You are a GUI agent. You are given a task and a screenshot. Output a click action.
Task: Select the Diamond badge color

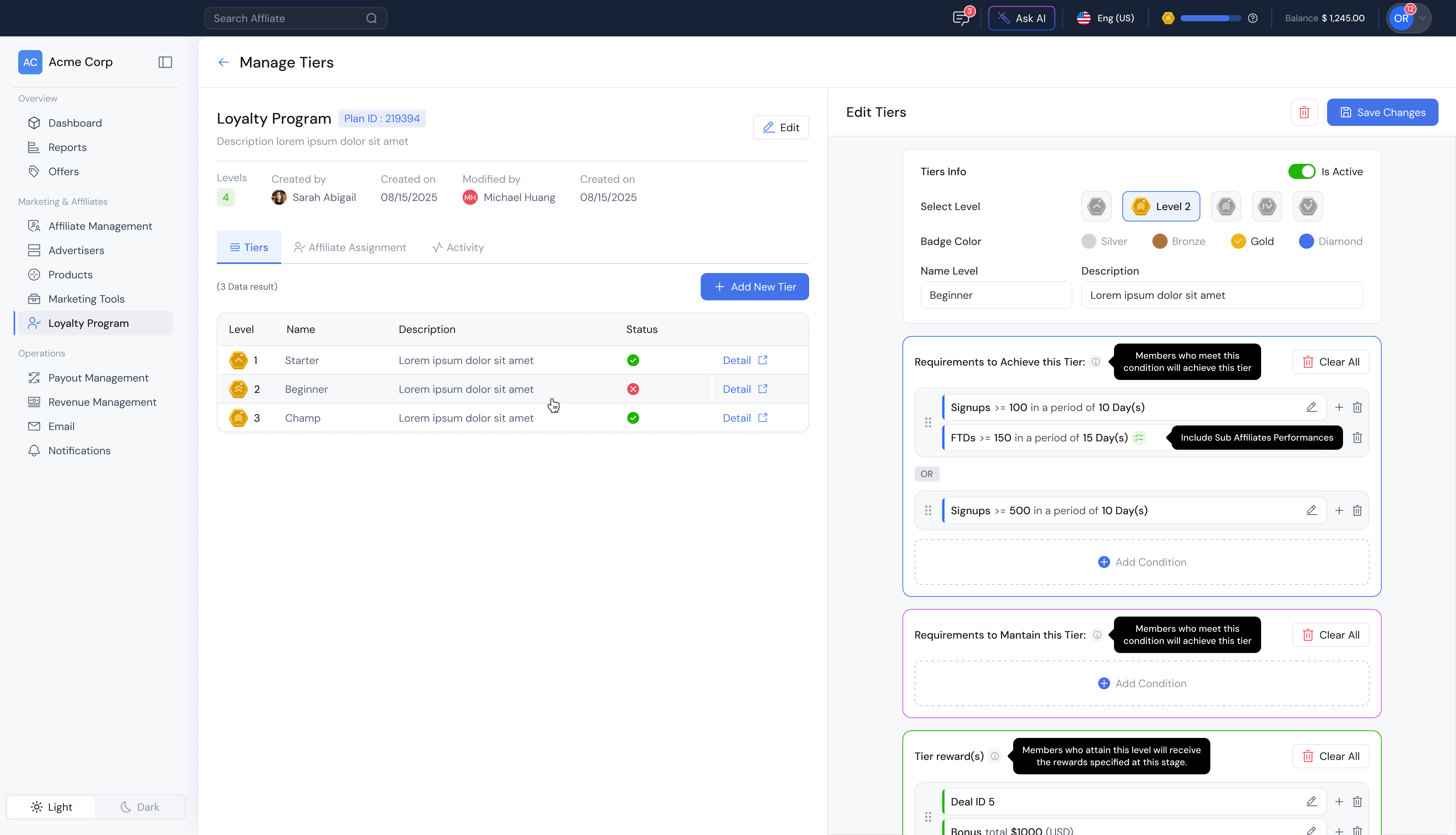point(1306,241)
